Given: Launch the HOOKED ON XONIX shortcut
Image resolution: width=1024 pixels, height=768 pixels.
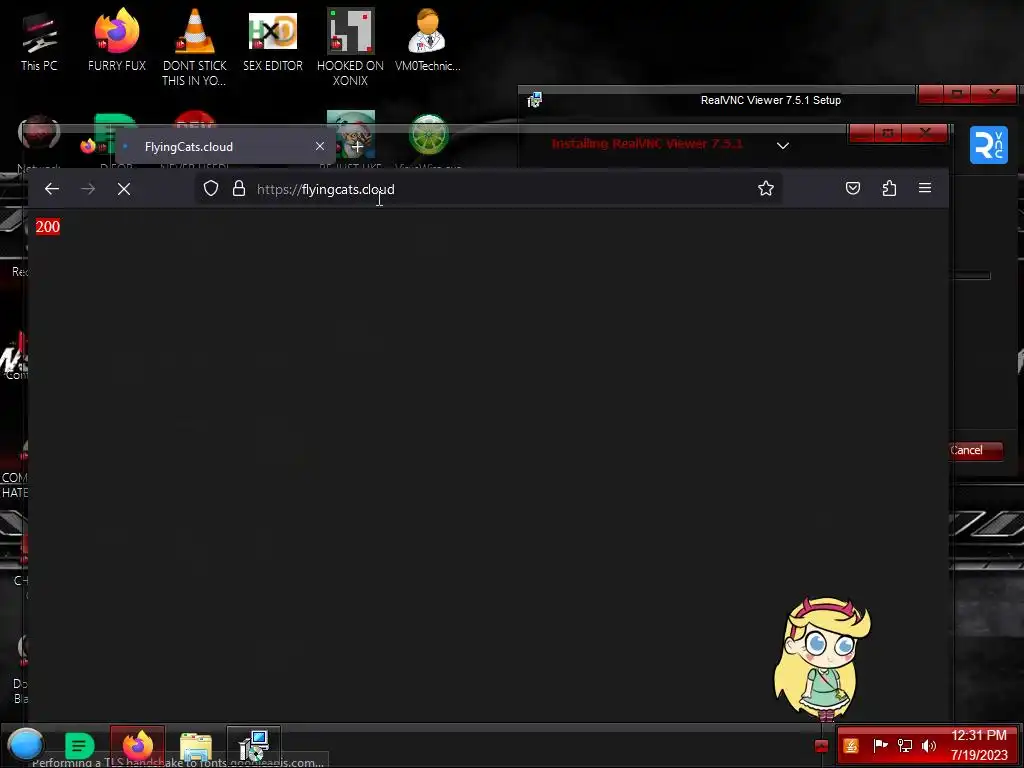Looking at the screenshot, I should 351,47.
